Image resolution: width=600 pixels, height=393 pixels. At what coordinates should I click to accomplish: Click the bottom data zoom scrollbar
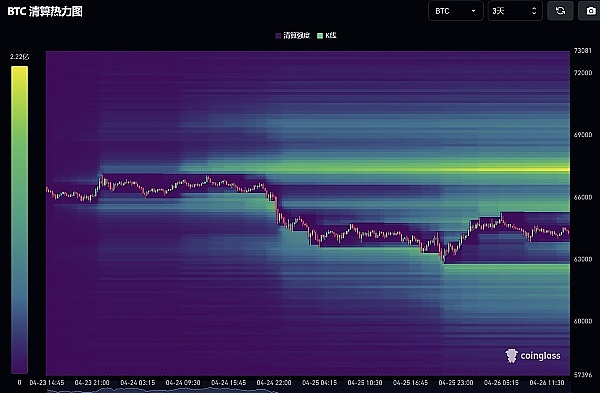point(308,390)
